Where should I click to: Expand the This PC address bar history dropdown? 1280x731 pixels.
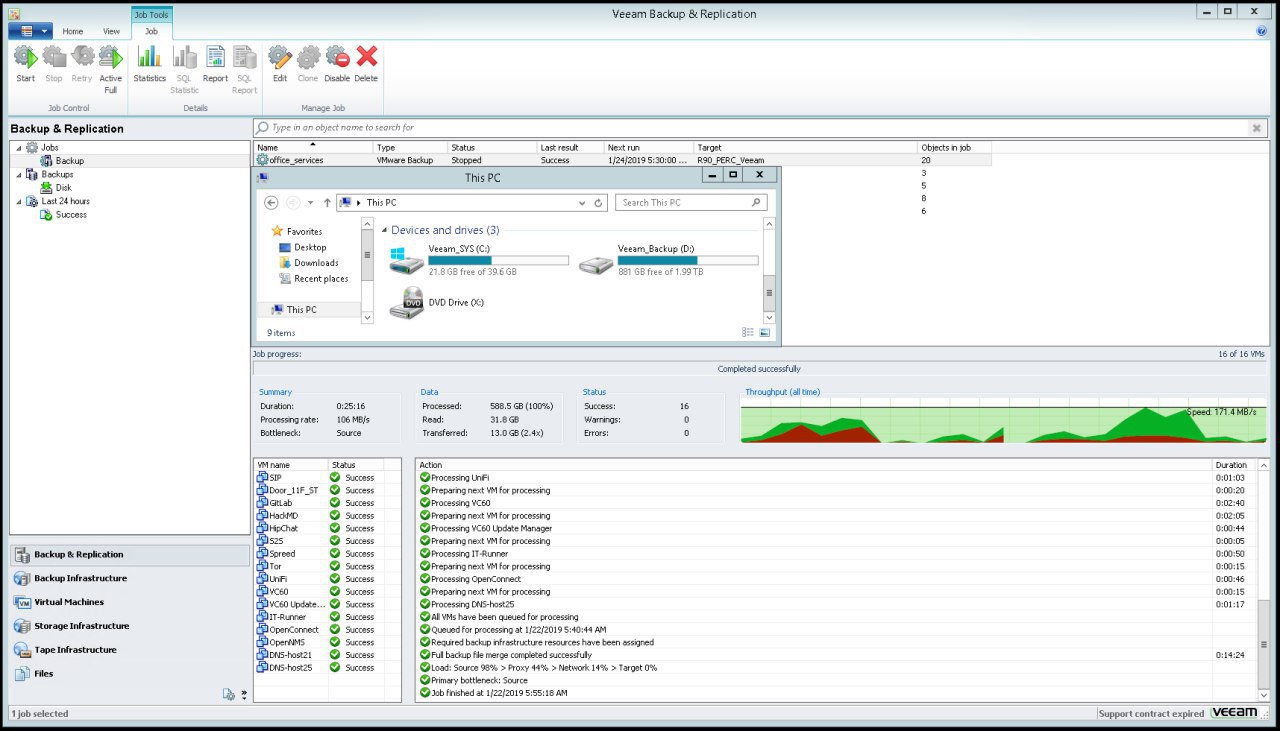[x=584, y=202]
